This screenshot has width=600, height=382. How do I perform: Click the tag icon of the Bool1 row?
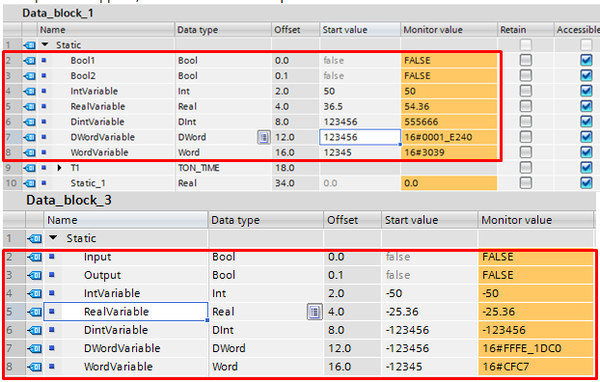tap(29, 60)
